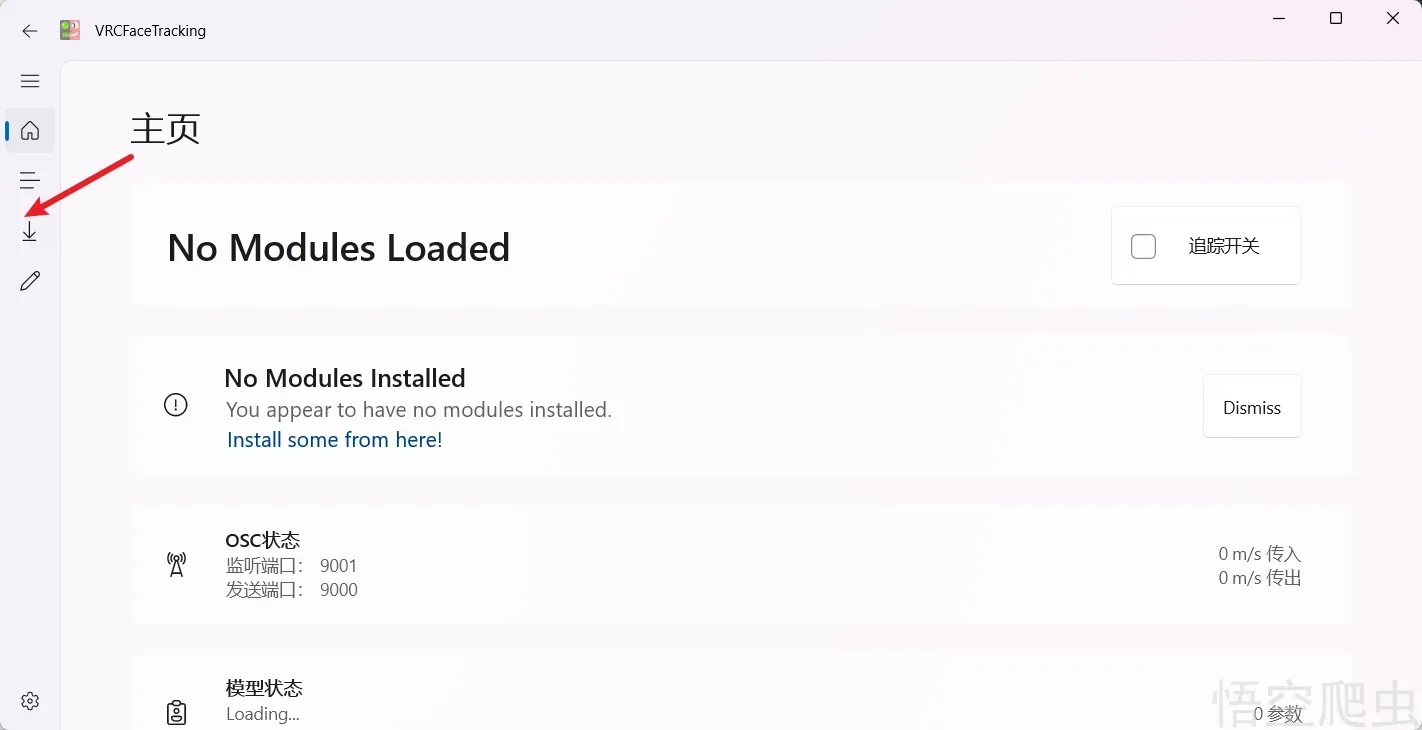
Task: Click the VRCFaceTracking app logo icon
Action: [70, 30]
